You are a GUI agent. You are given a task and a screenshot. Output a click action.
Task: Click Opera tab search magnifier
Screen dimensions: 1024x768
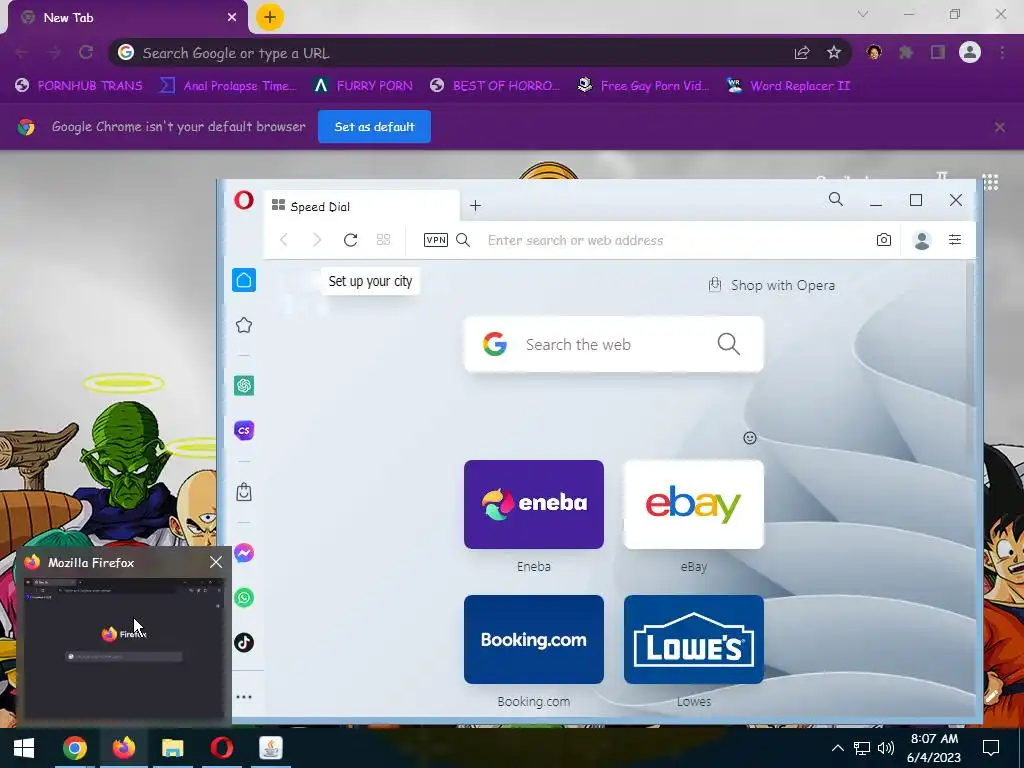click(835, 199)
